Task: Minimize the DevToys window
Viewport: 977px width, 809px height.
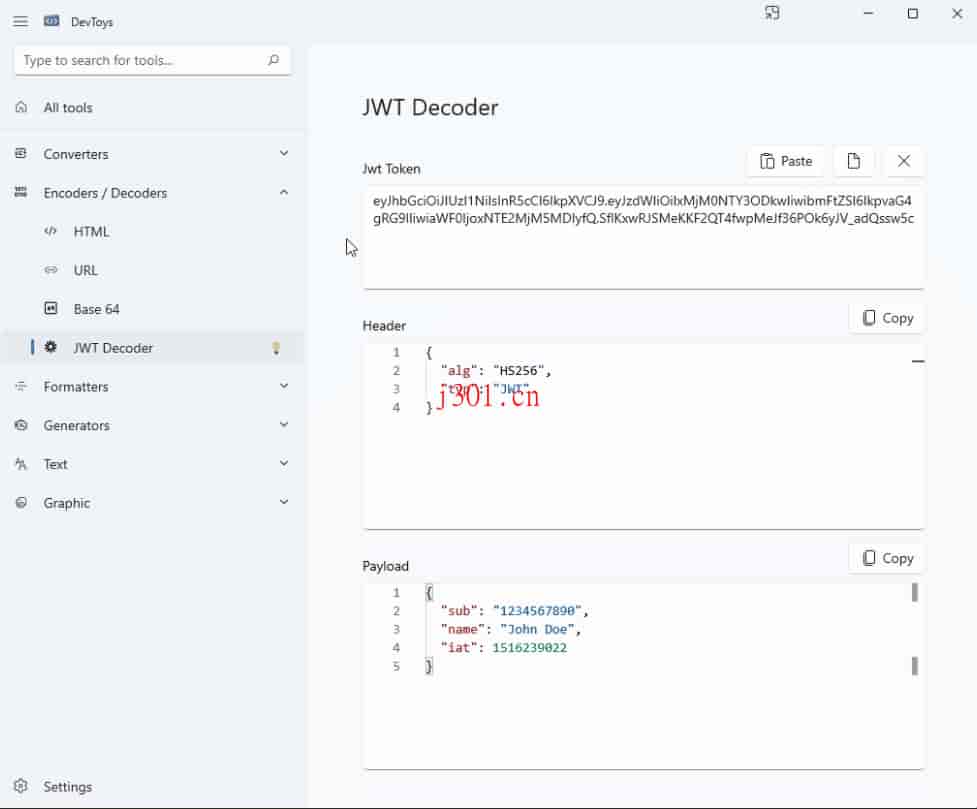Action: coord(868,13)
